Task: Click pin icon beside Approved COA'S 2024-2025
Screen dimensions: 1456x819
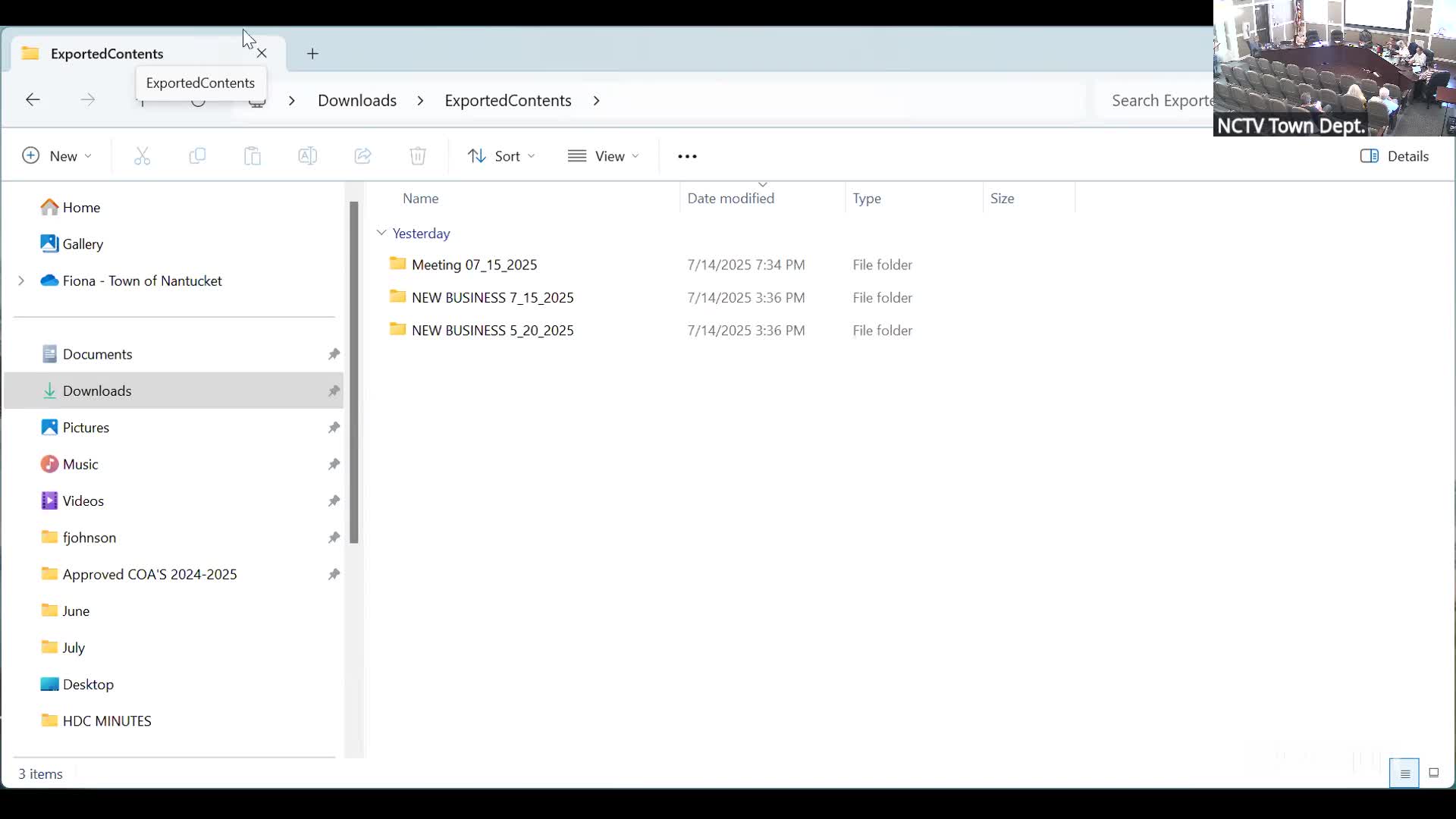Action: point(334,574)
